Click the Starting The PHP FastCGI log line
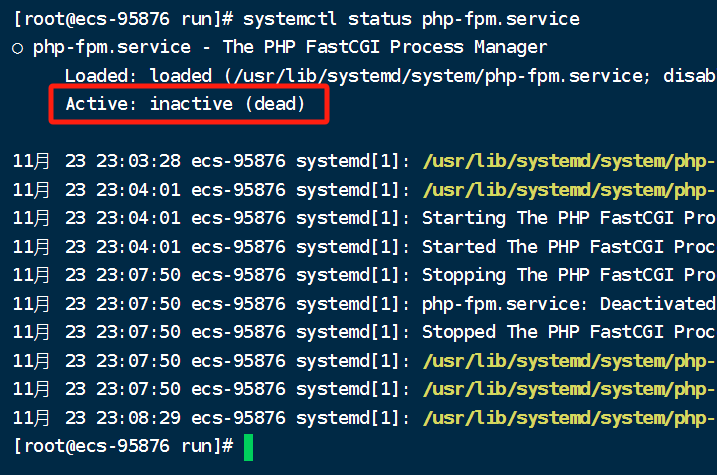 [569, 218]
